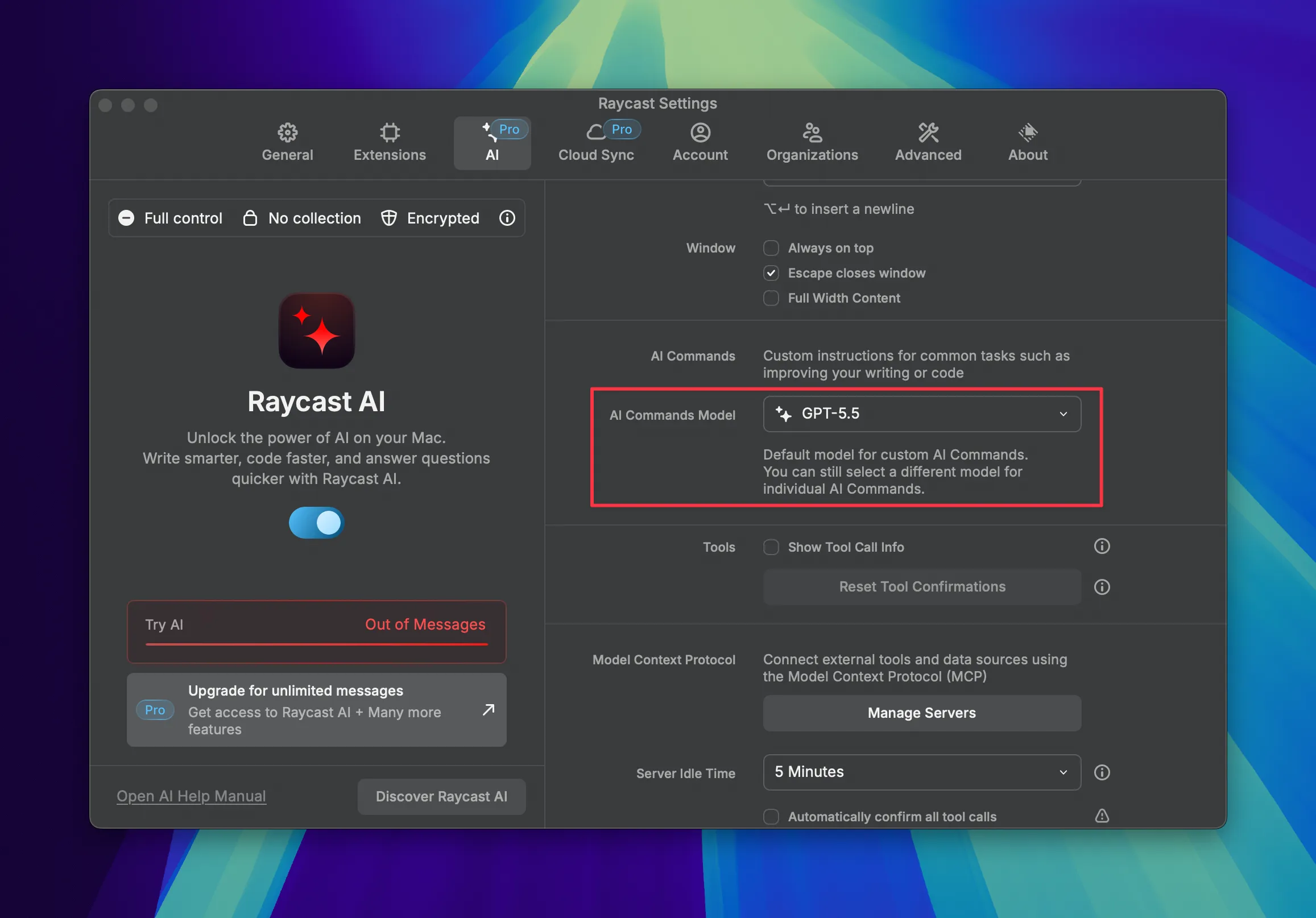Click warning icon beside auto-confirm tool calls

1102,816
